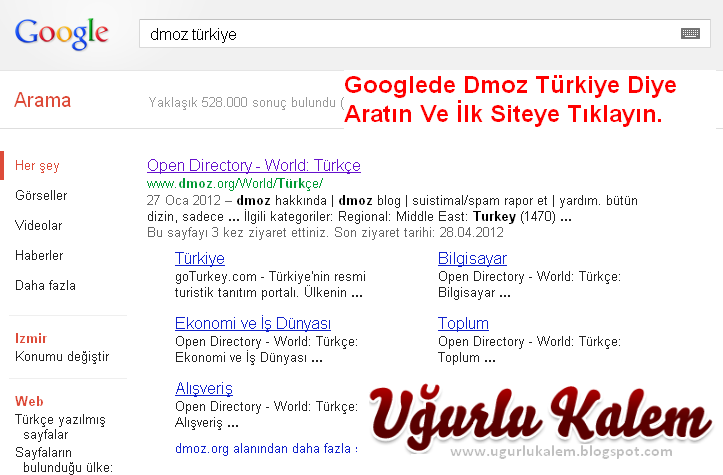
Task: Open the Bilgisayar sitelink
Action: [x=472, y=258]
